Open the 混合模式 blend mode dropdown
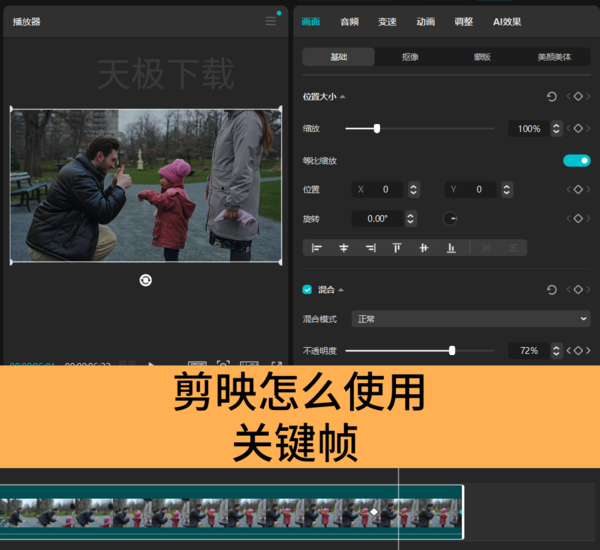 tap(471, 319)
